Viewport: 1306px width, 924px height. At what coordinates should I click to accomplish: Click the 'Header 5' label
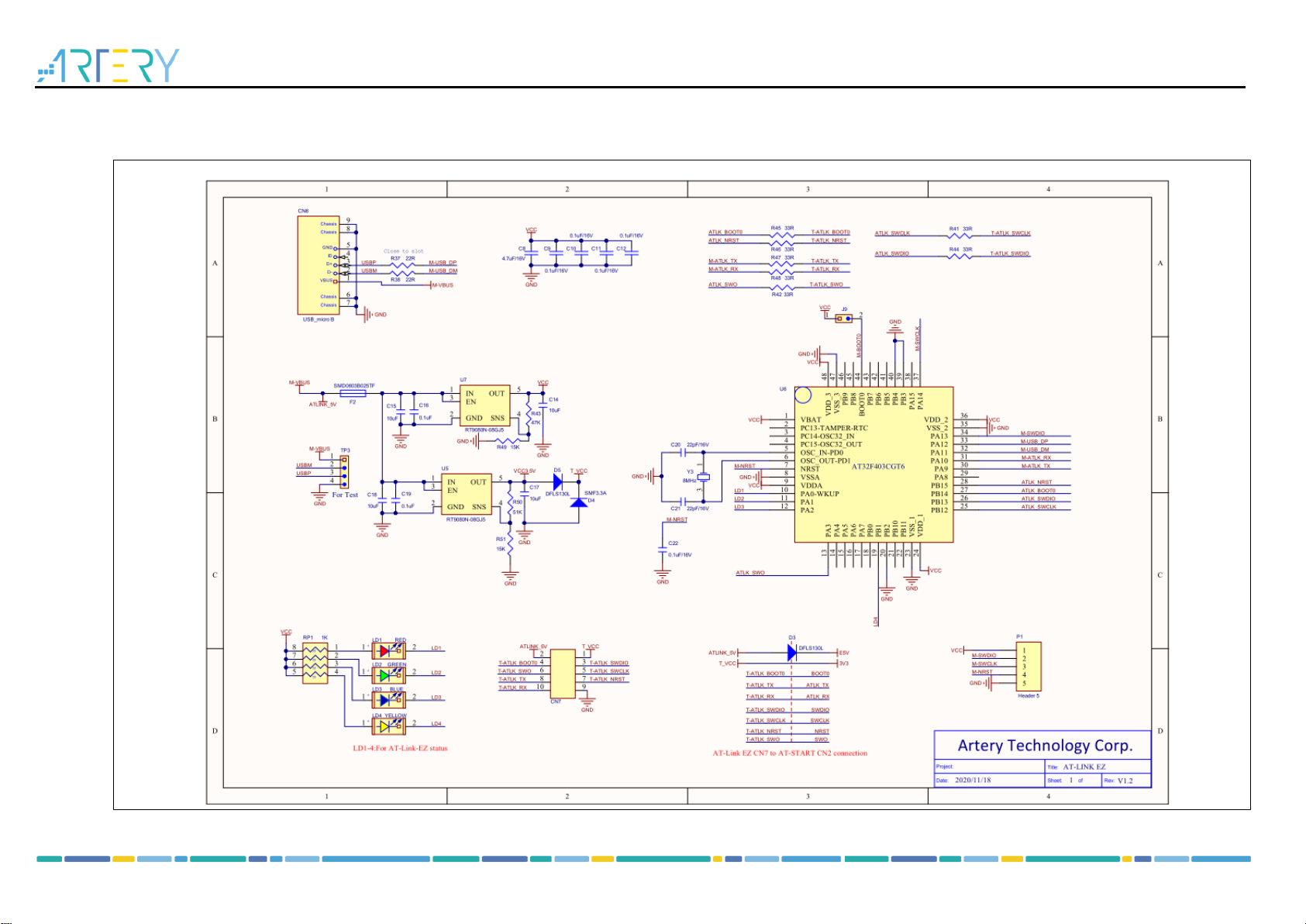pyautogui.click(x=1029, y=695)
